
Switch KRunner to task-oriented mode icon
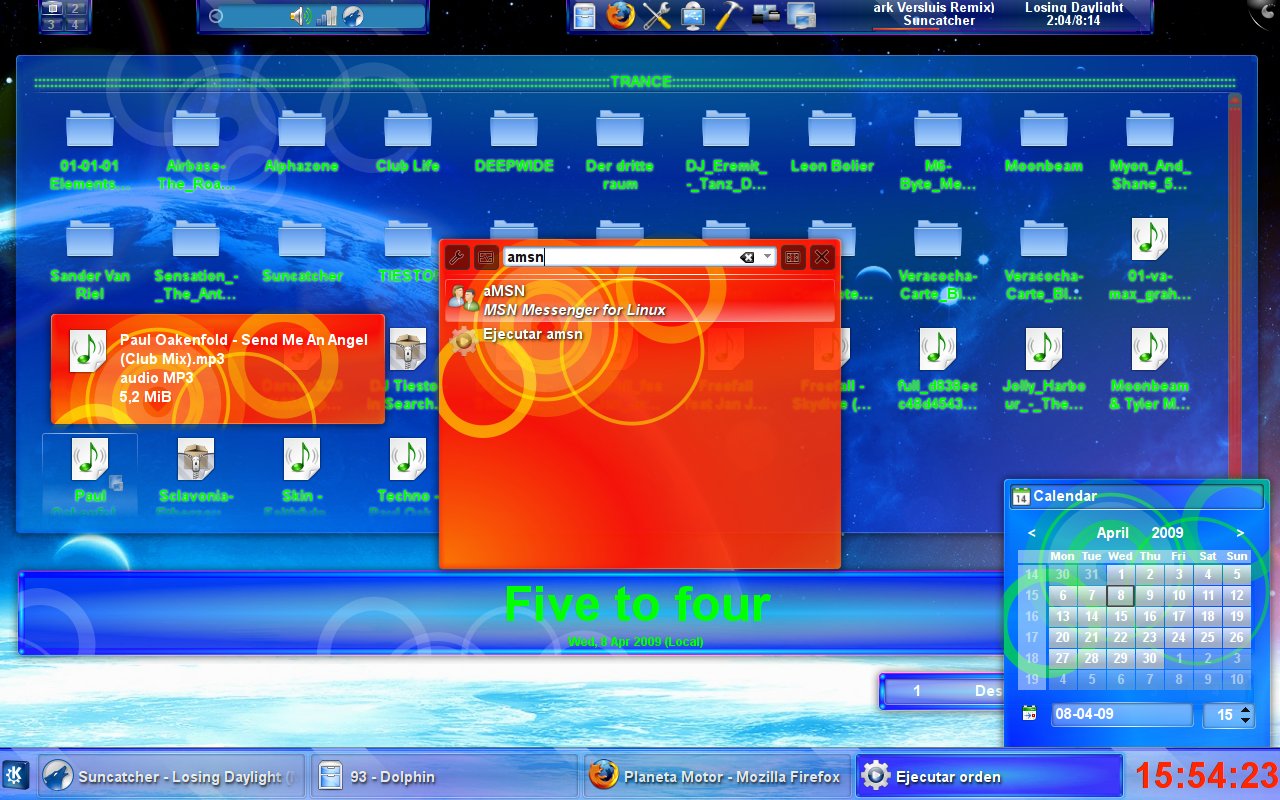click(792, 257)
